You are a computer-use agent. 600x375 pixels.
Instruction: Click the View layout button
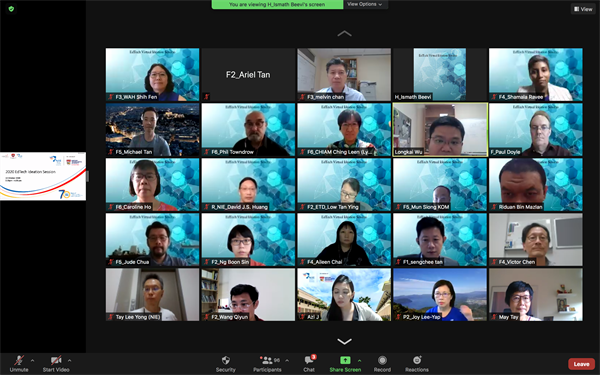coord(583,9)
